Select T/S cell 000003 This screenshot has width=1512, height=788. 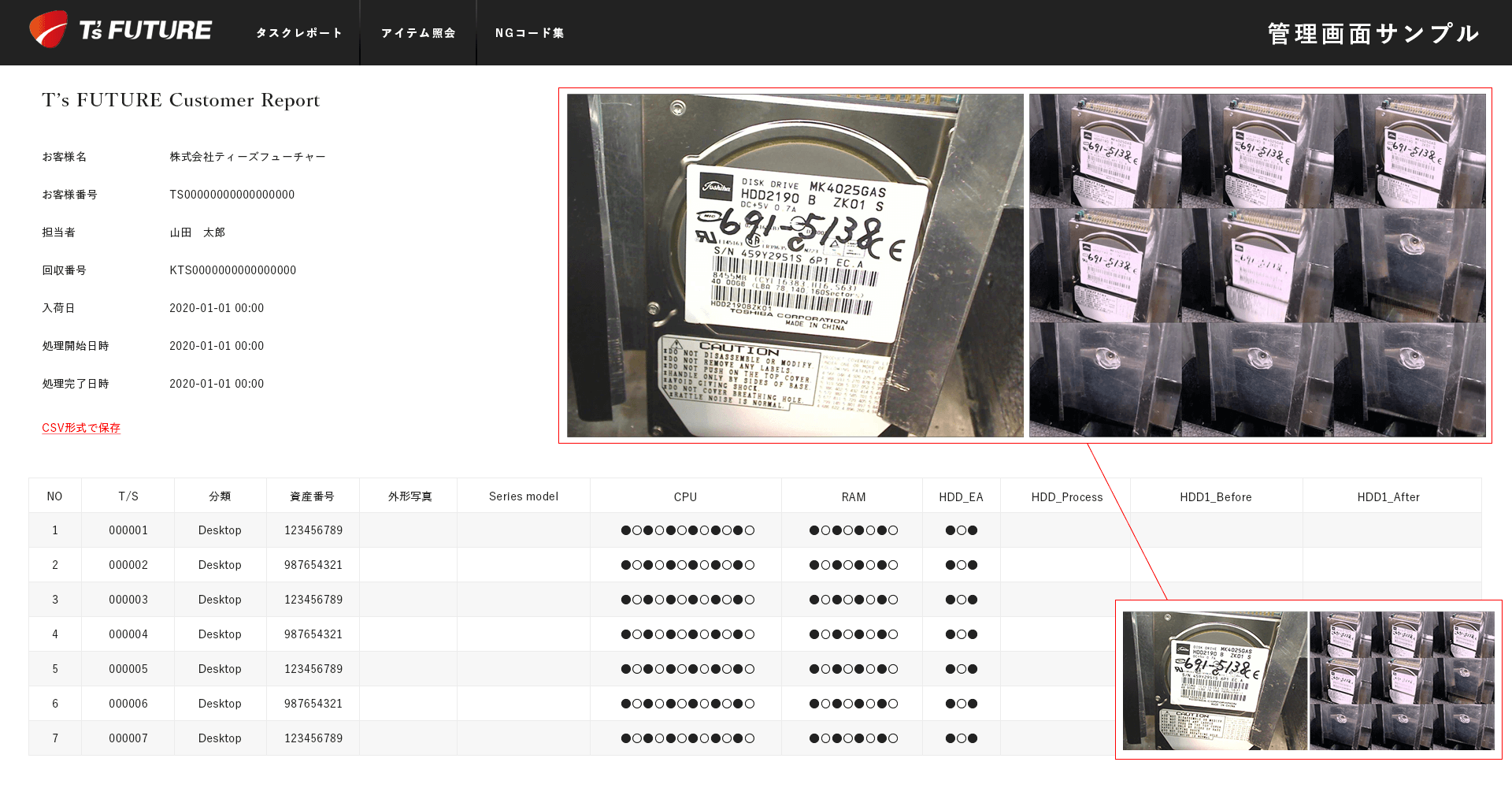[x=128, y=600]
